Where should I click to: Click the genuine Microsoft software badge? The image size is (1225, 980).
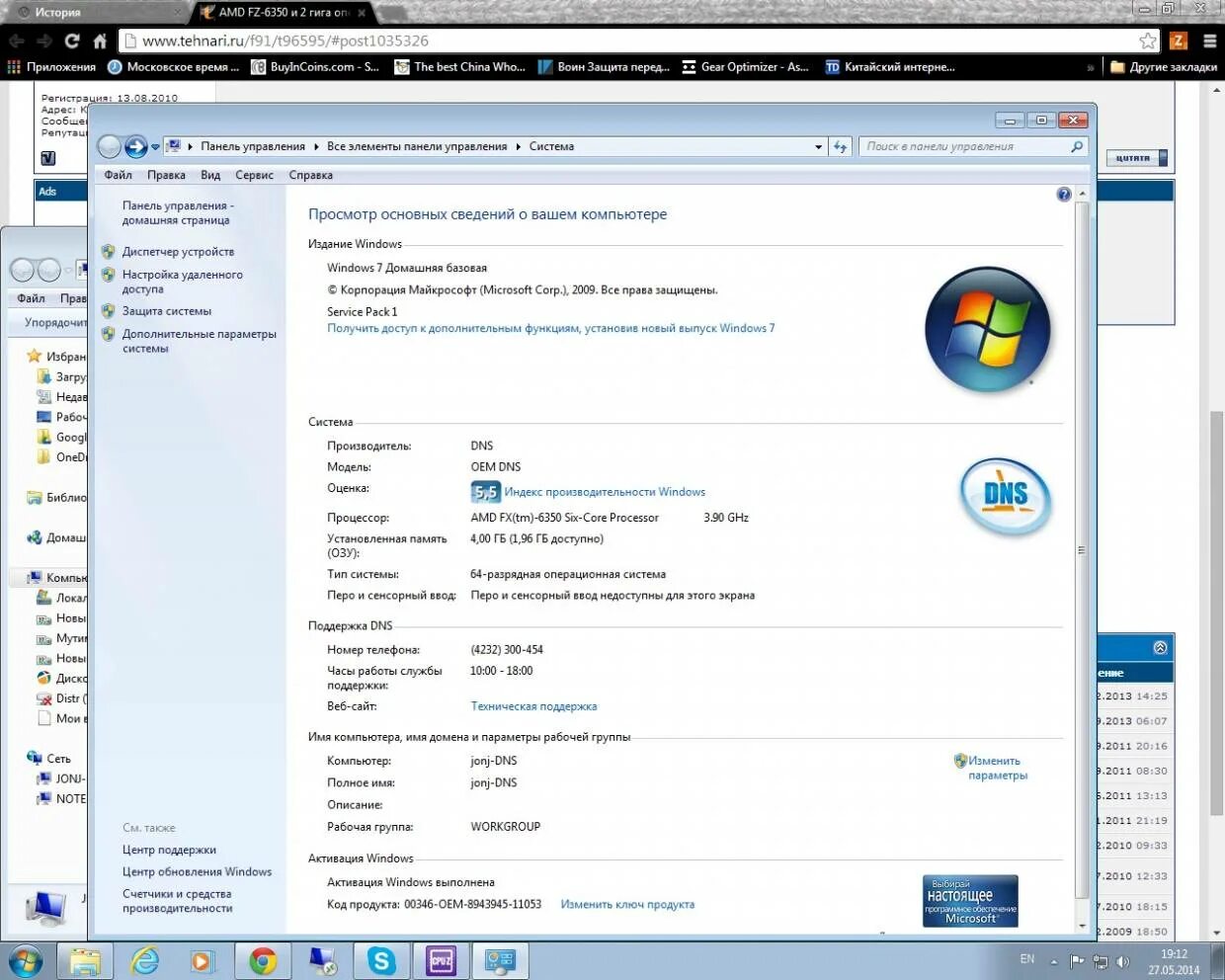click(x=970, y=901)
